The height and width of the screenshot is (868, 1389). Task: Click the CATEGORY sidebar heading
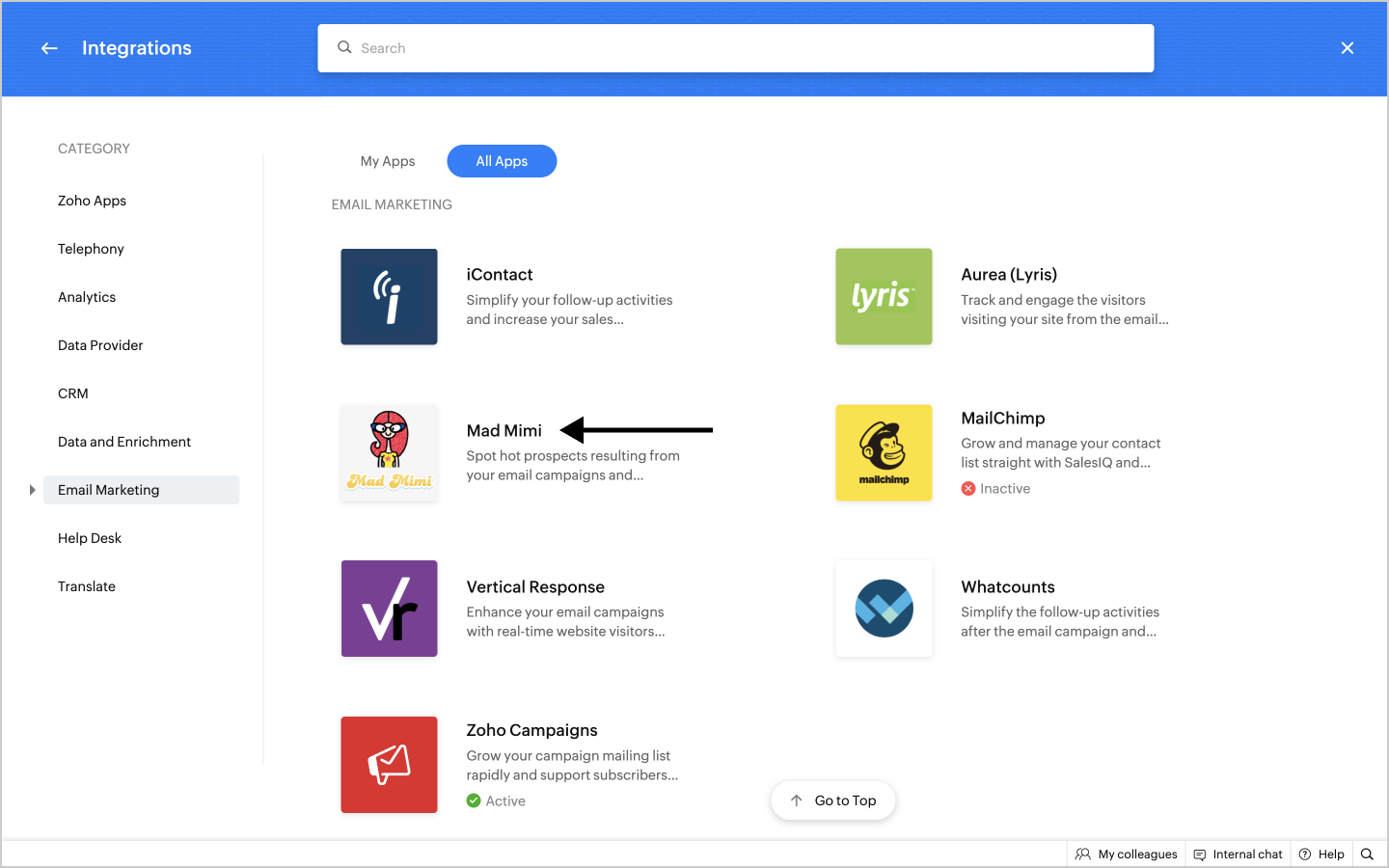(x=94, y=149)
